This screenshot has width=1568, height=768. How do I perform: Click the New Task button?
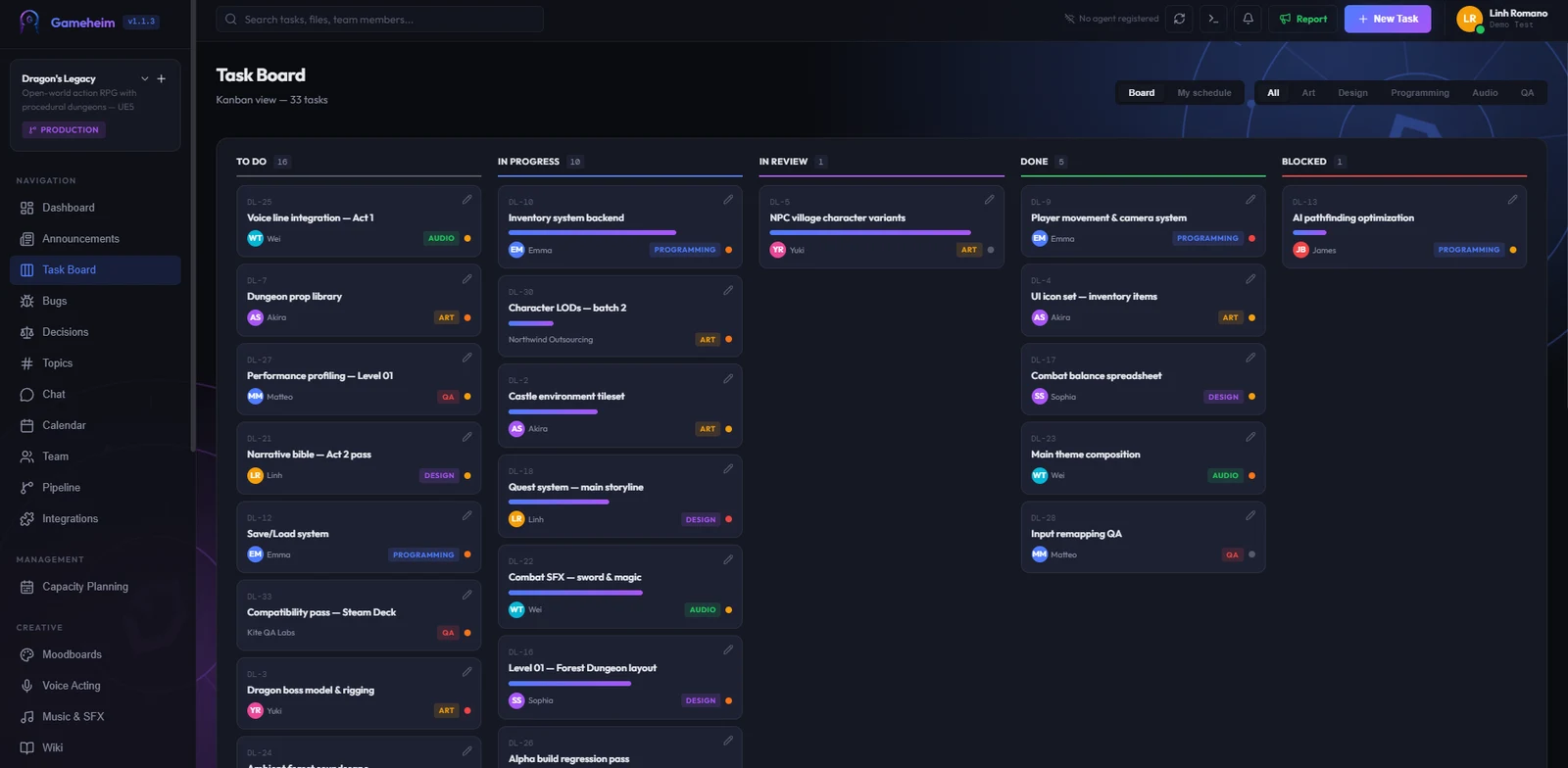coord(1388,19)
